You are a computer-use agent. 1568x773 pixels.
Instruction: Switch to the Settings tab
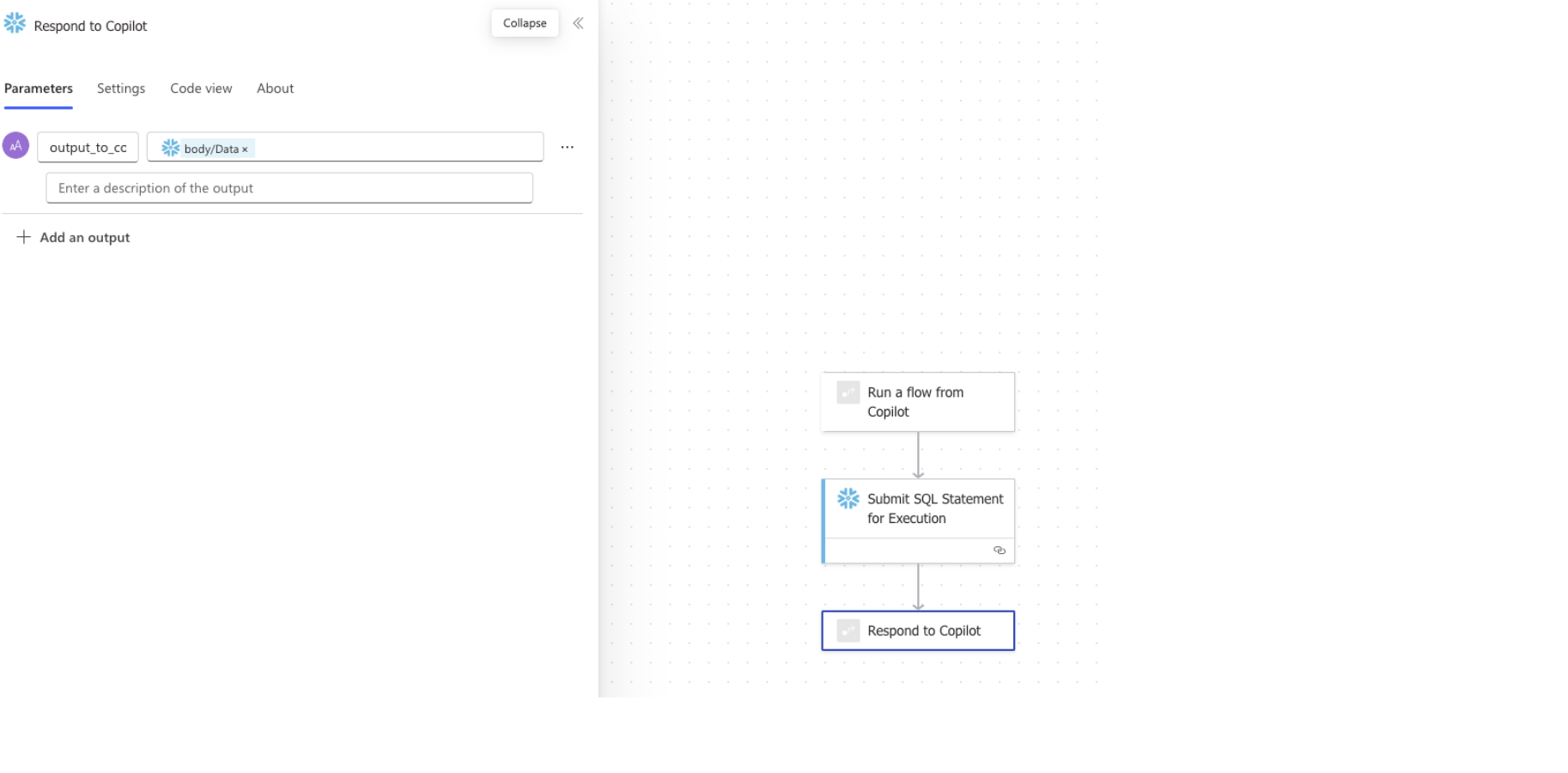[x=121, y=88]
